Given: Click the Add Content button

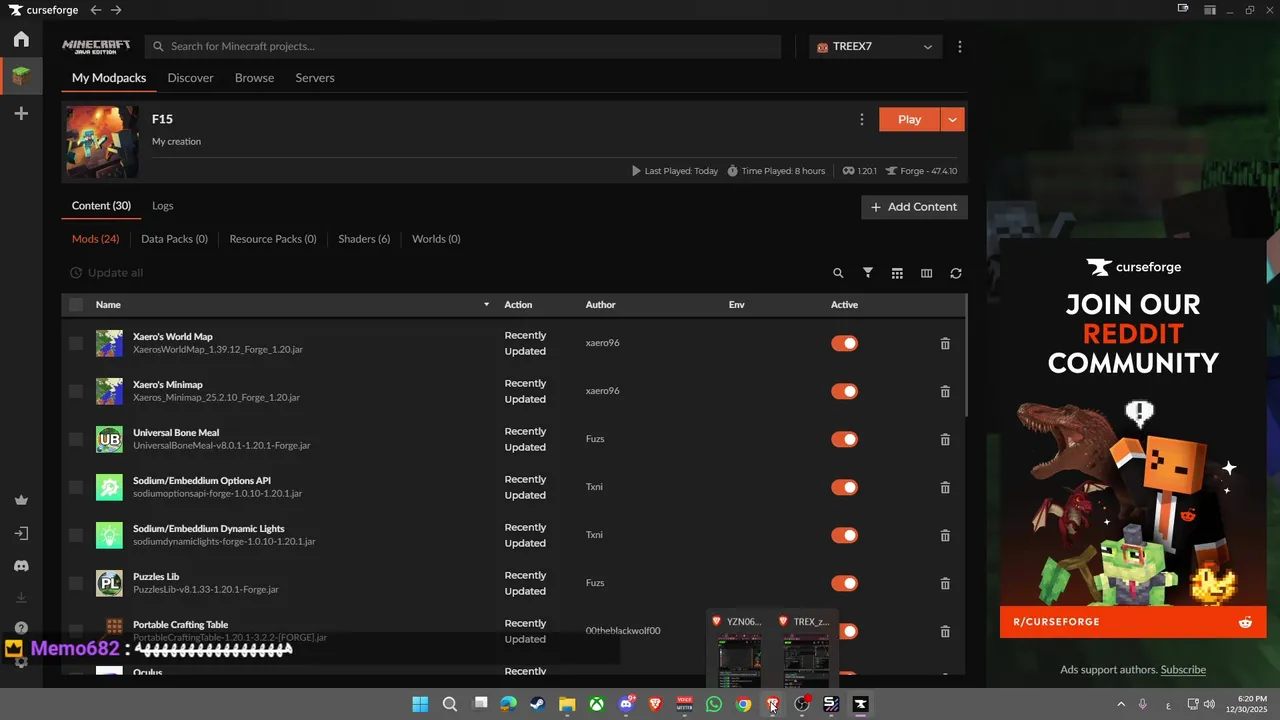Looking at the screenshot, I should point(914,207).
